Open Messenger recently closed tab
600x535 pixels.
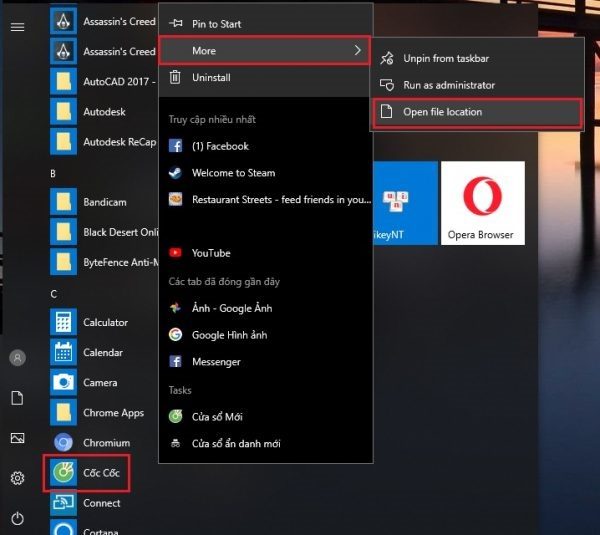pyautogui.click(x=266, y=361)
